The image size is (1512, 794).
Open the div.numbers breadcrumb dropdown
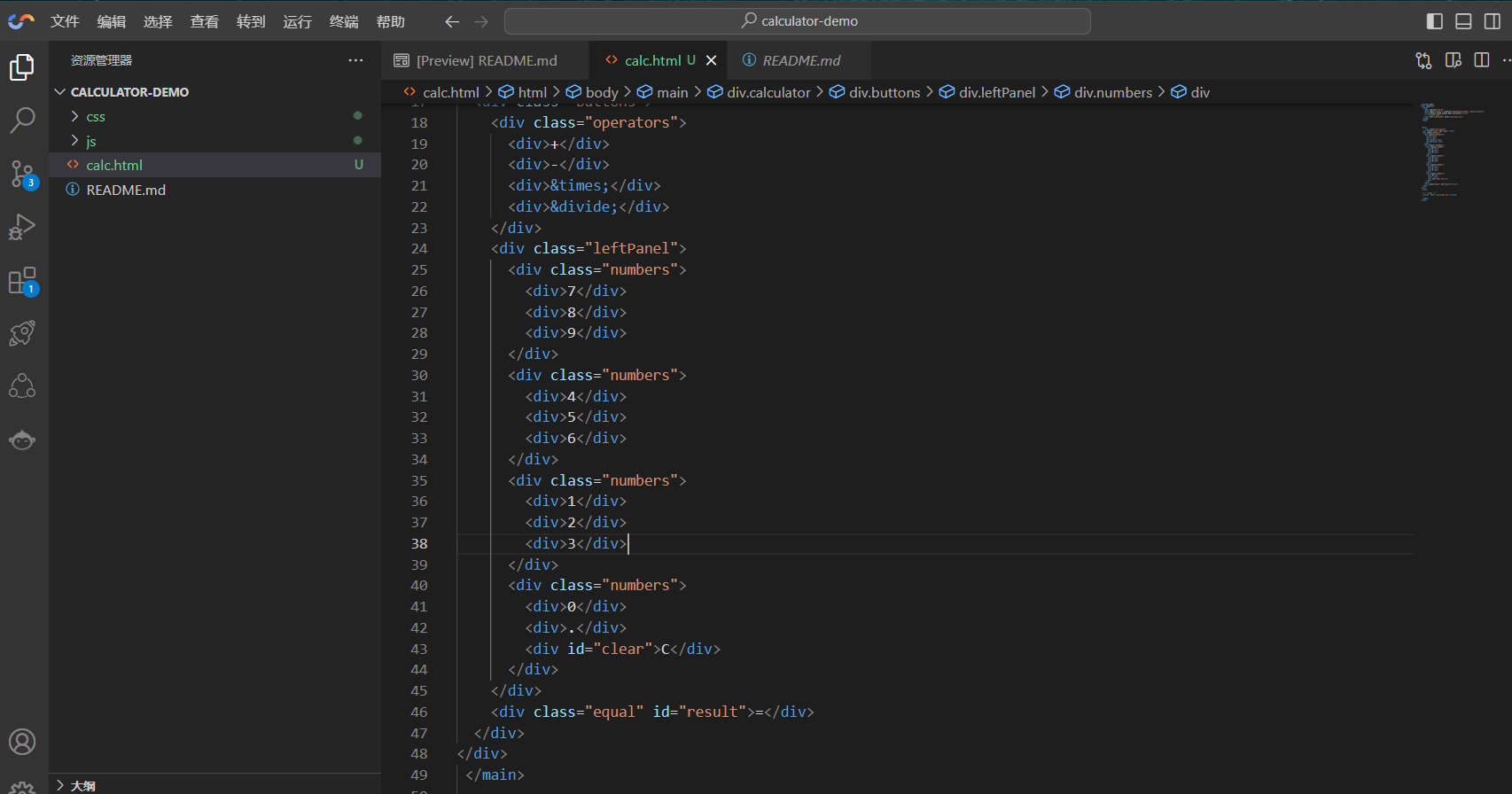pyautogui.click(x=1103, y=92)
